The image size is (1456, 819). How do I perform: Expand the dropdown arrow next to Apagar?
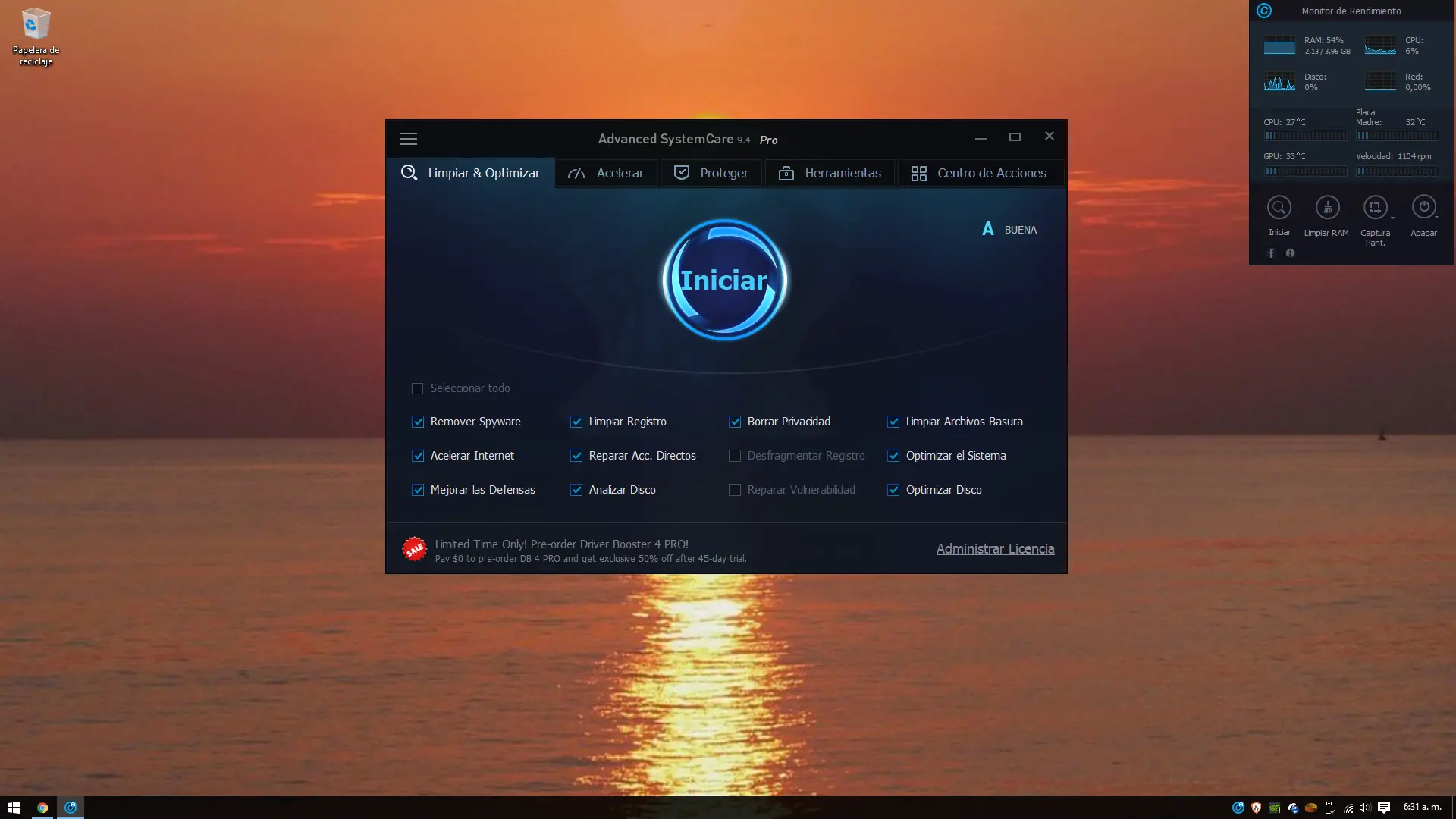(1438, 218)
